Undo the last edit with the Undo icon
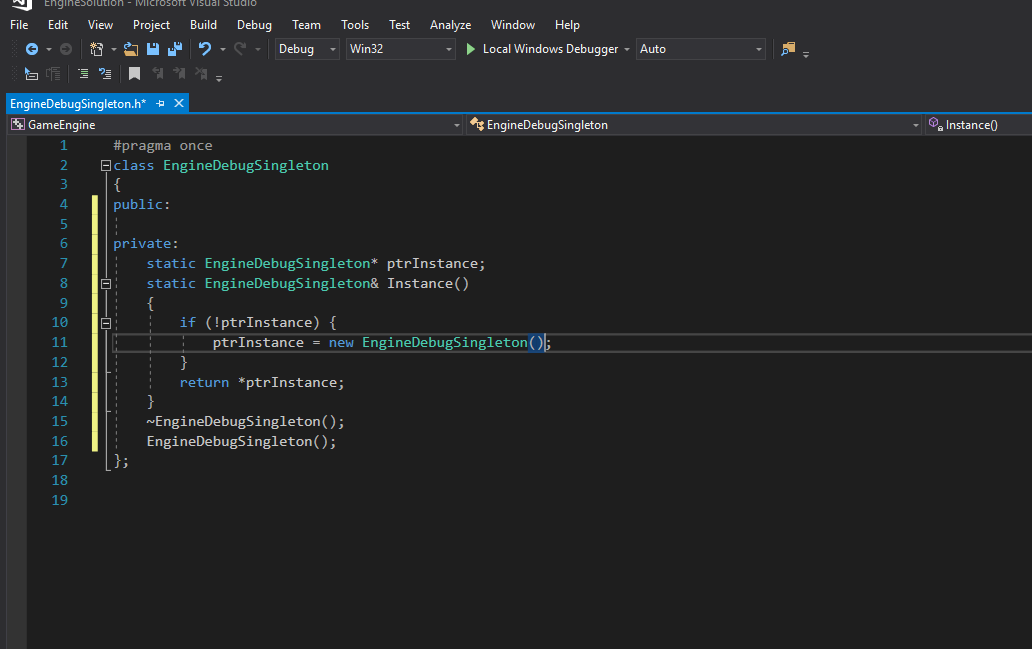 click(x=205, y=48)
